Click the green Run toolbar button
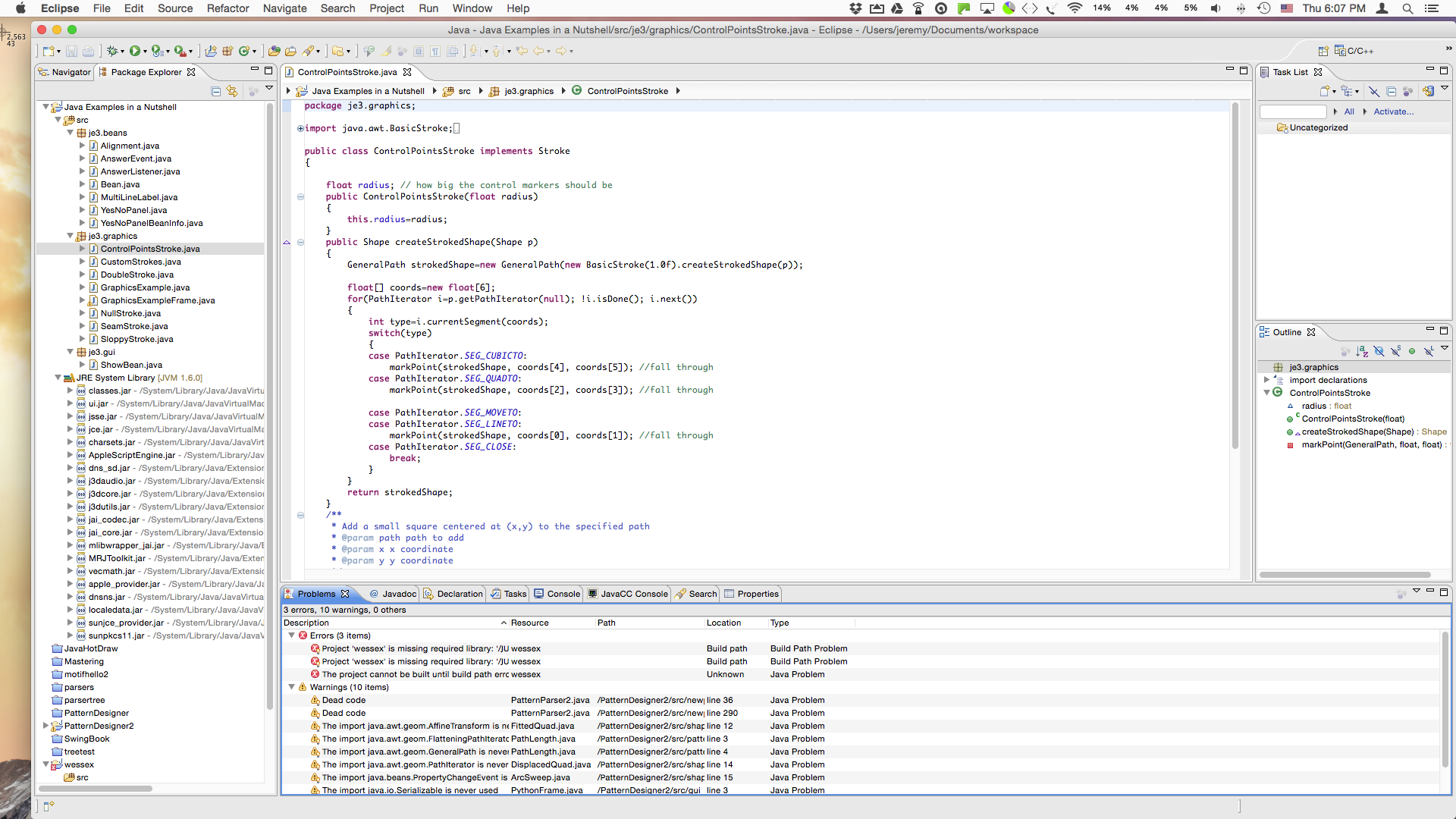1456x819 pixels. (134, 51)
